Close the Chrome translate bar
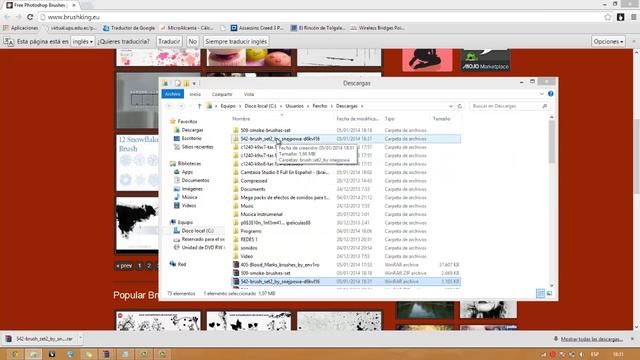The width and height of the screenshot is (640, 360). [634, 42]
